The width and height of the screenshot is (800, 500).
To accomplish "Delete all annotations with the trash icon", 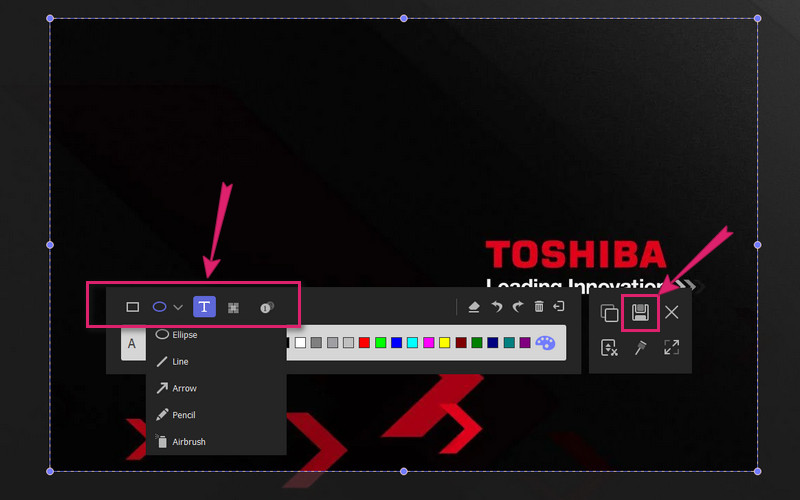I will pos(539,306).
